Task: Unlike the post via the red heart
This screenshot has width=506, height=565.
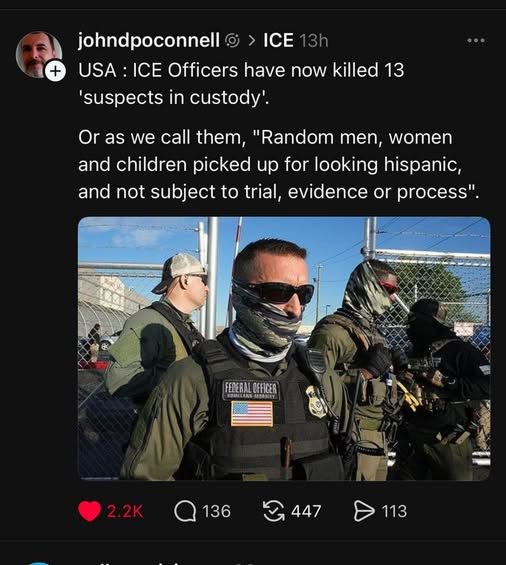Action: (89, 511)
